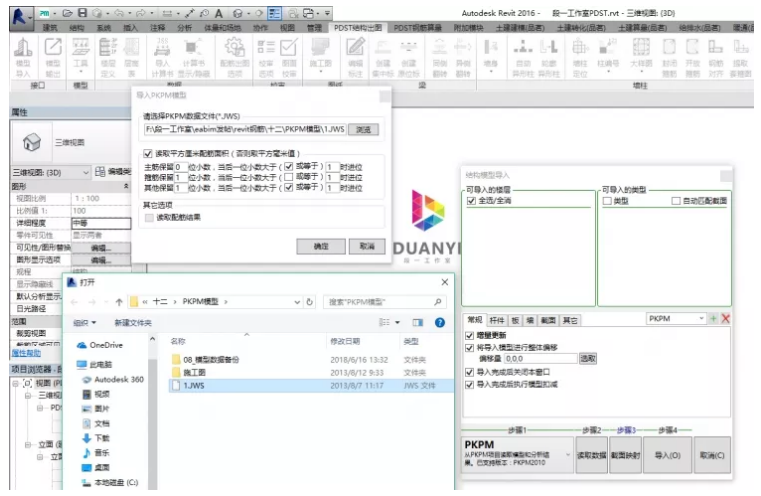The height and width of the screenshot is (496, 761).
Task: Click the 浏览 browse button
Action: click(x=364, y=130)
